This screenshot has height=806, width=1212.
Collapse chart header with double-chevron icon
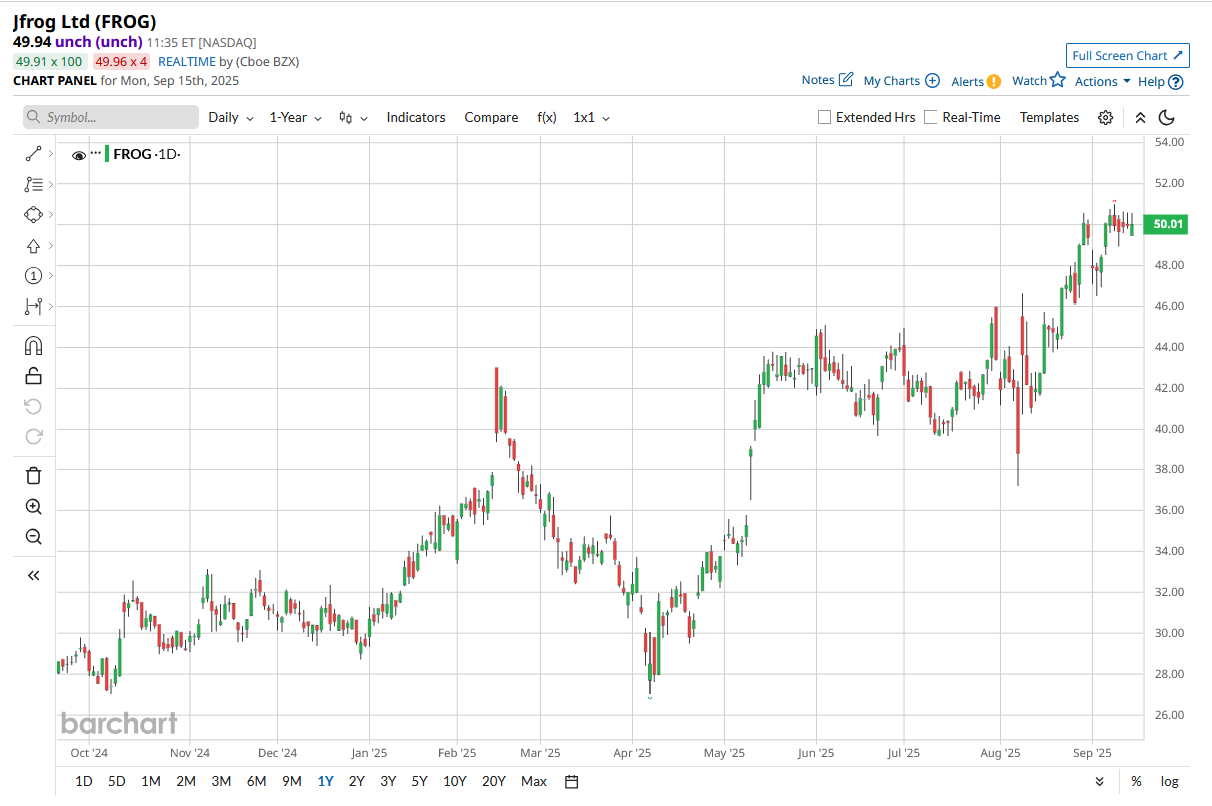(1140, 117)
